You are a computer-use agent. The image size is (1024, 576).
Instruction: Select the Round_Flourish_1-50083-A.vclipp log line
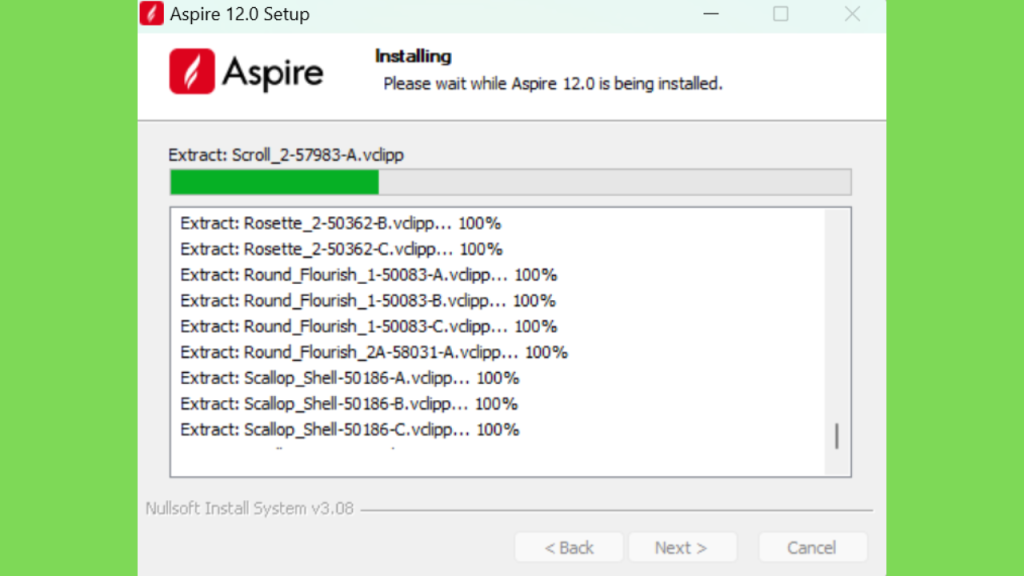[368, 275]
